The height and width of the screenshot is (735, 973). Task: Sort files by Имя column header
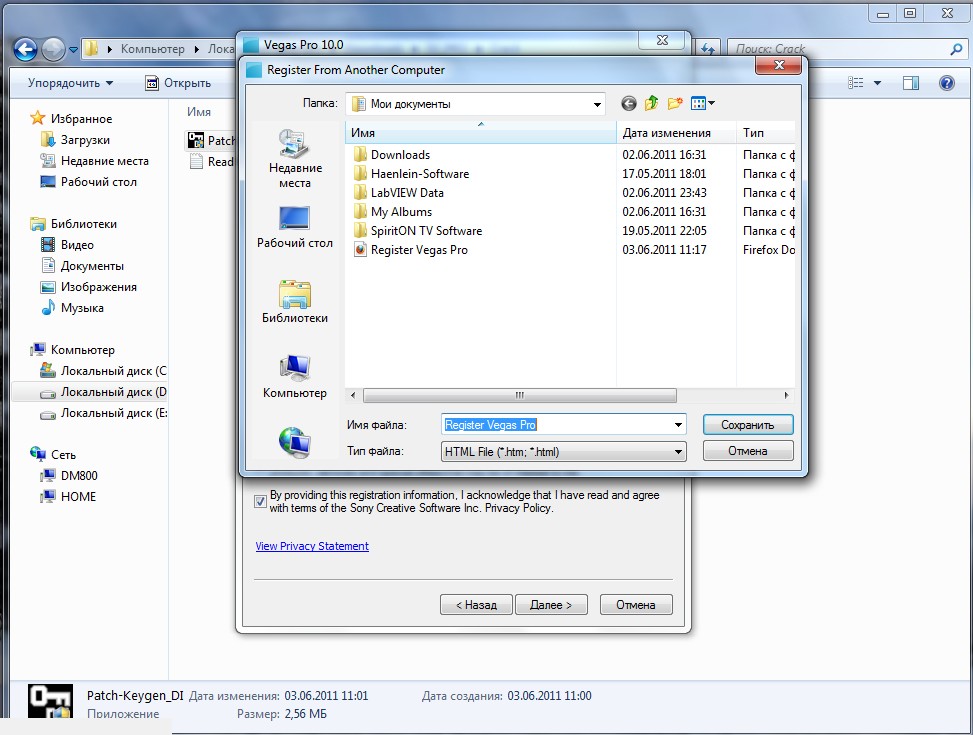pyautogui.click(x=480, y=133)
